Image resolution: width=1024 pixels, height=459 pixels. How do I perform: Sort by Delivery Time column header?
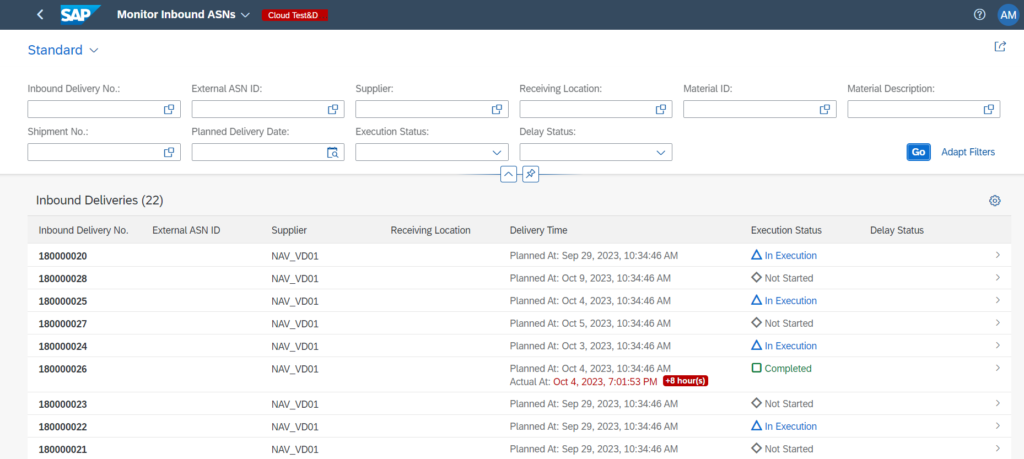538,230
